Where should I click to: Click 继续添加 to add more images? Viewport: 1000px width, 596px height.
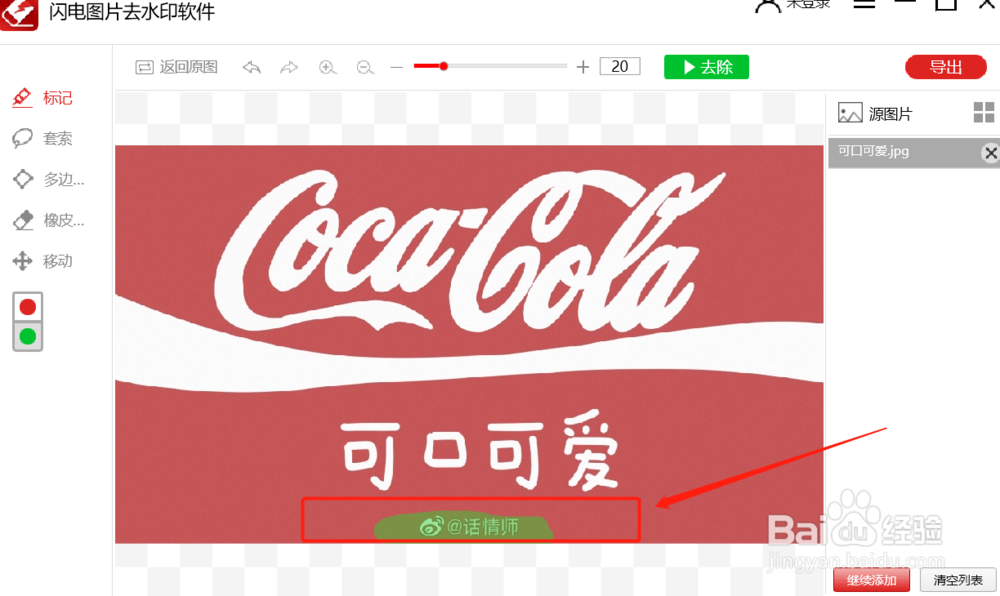click(871, 580)
